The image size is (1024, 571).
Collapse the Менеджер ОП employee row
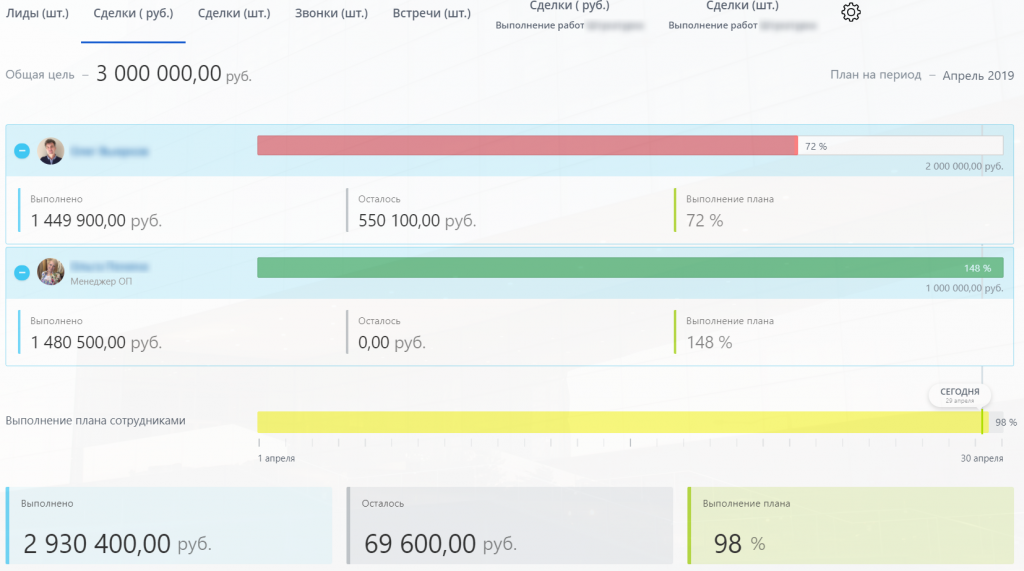22,272
